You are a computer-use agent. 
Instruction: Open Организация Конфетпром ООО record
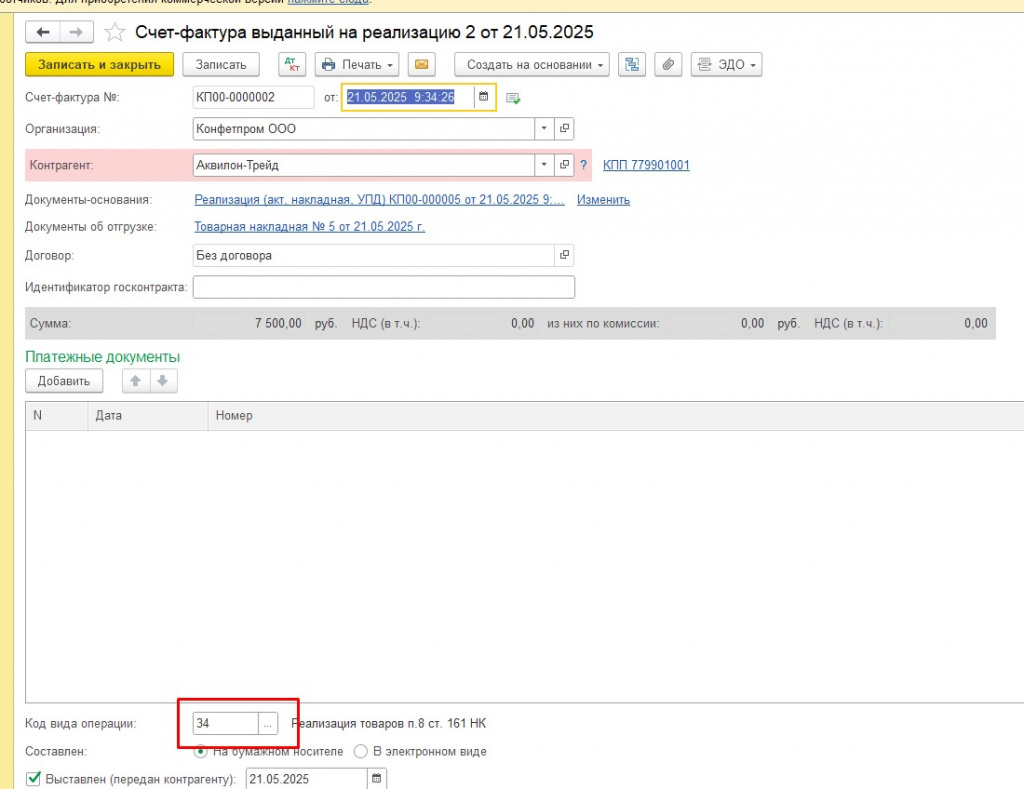[x=564, y=129]
